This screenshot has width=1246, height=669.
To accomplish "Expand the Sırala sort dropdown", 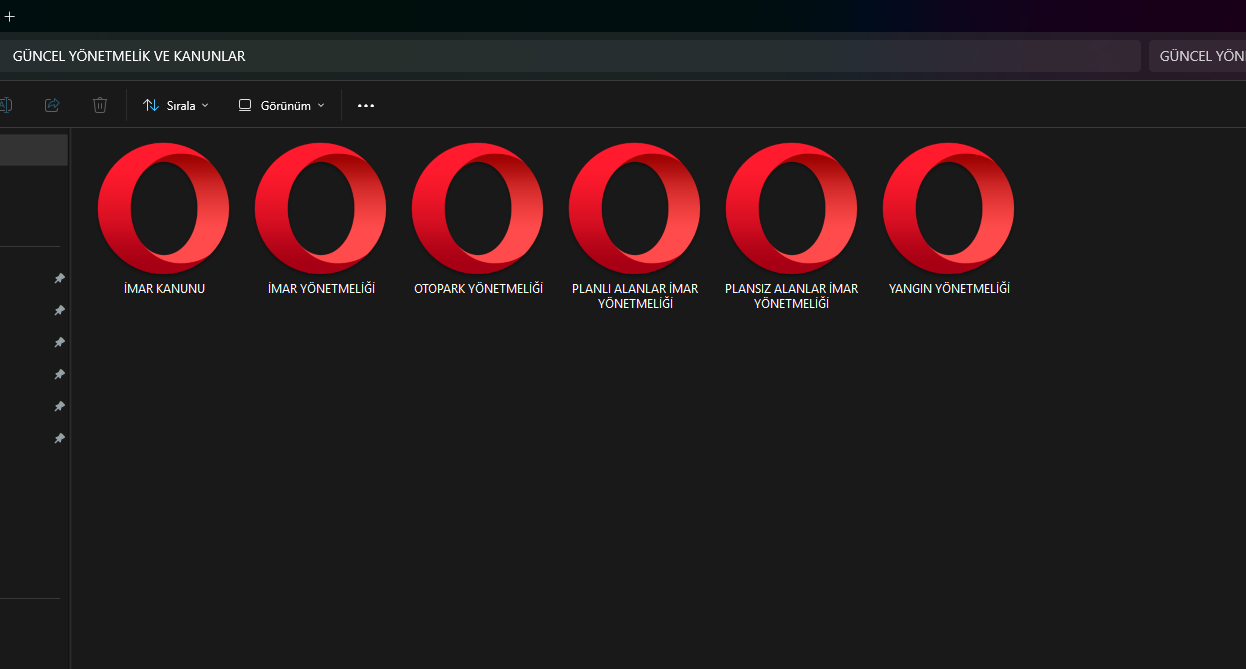I will (177, 105).
